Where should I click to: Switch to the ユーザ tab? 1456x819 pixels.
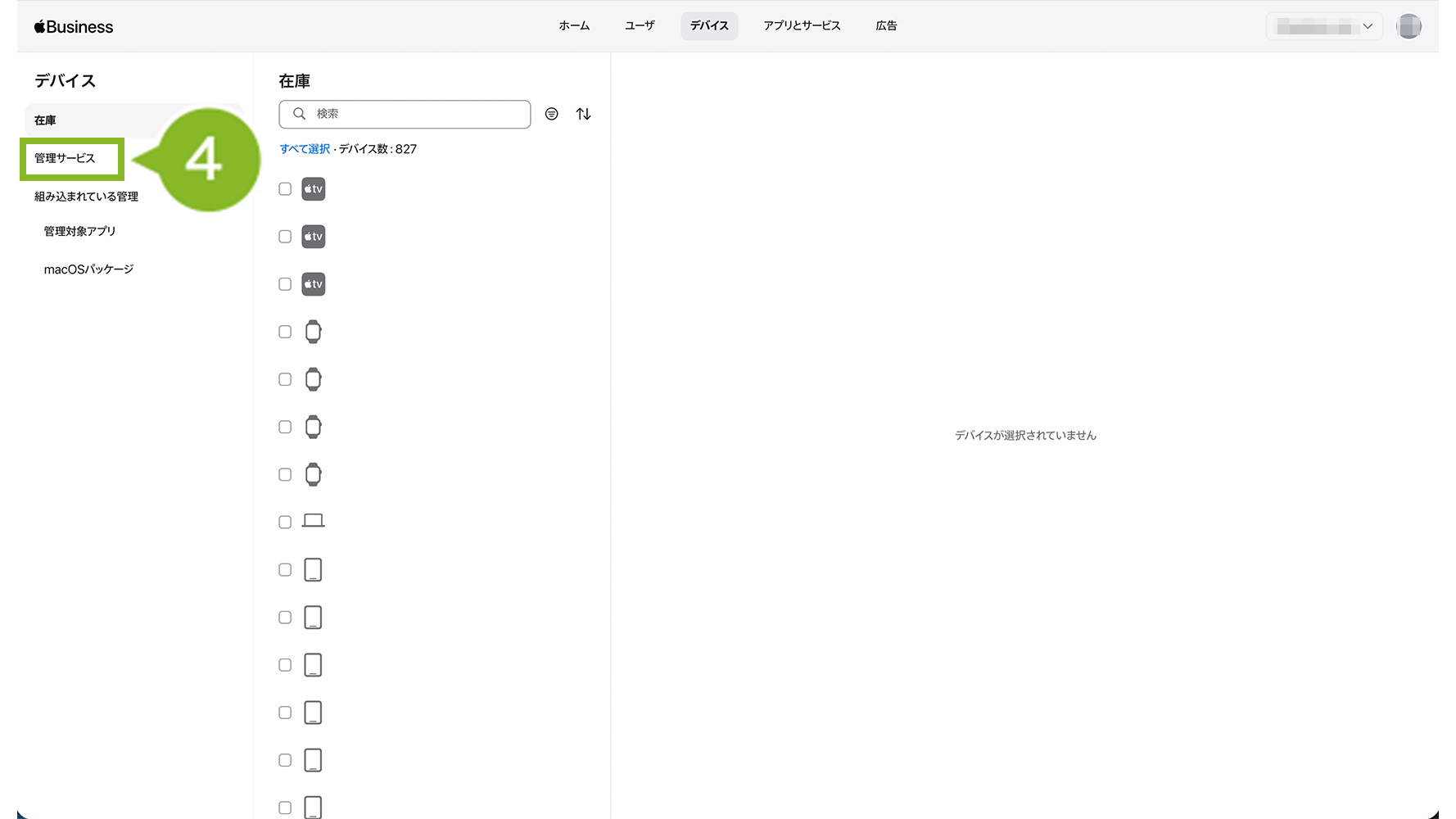pos(640,26)
